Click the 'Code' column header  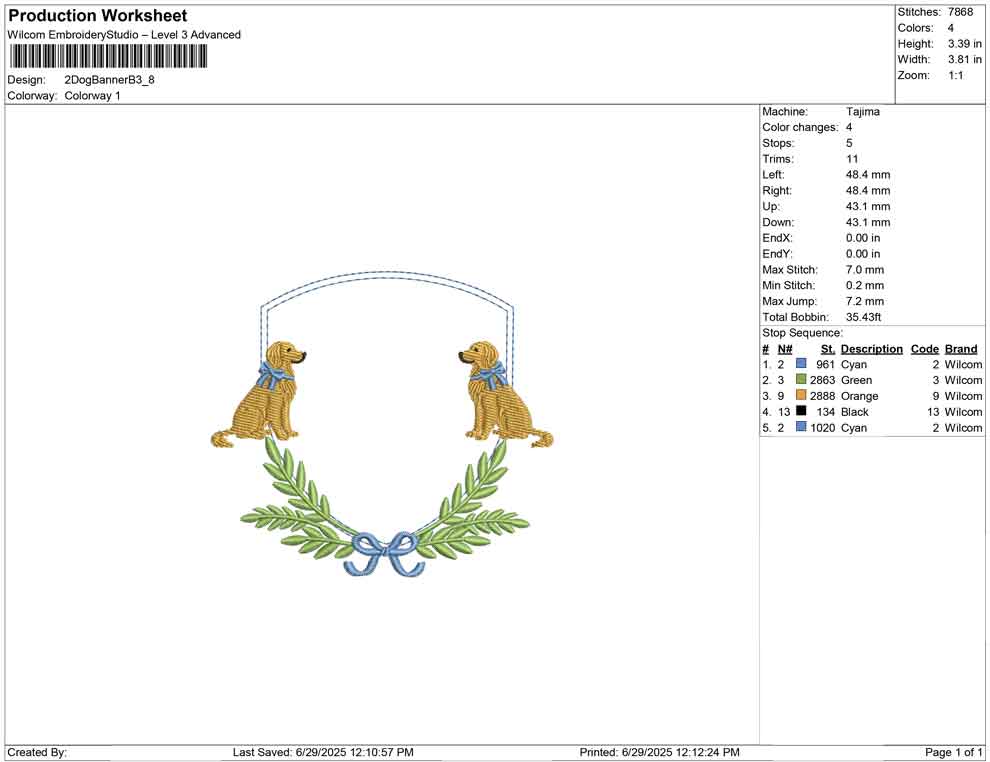click(925, 348)
